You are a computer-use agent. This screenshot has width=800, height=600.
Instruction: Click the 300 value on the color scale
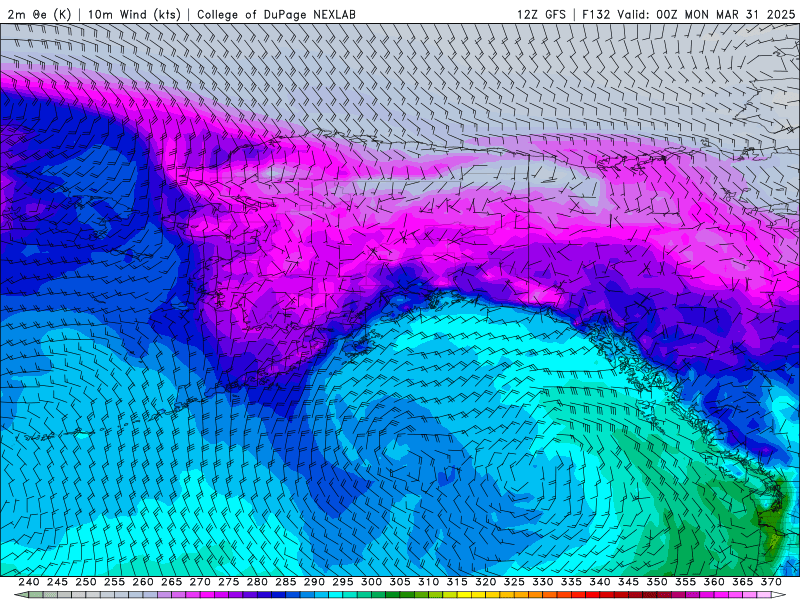tap(371, 582)
